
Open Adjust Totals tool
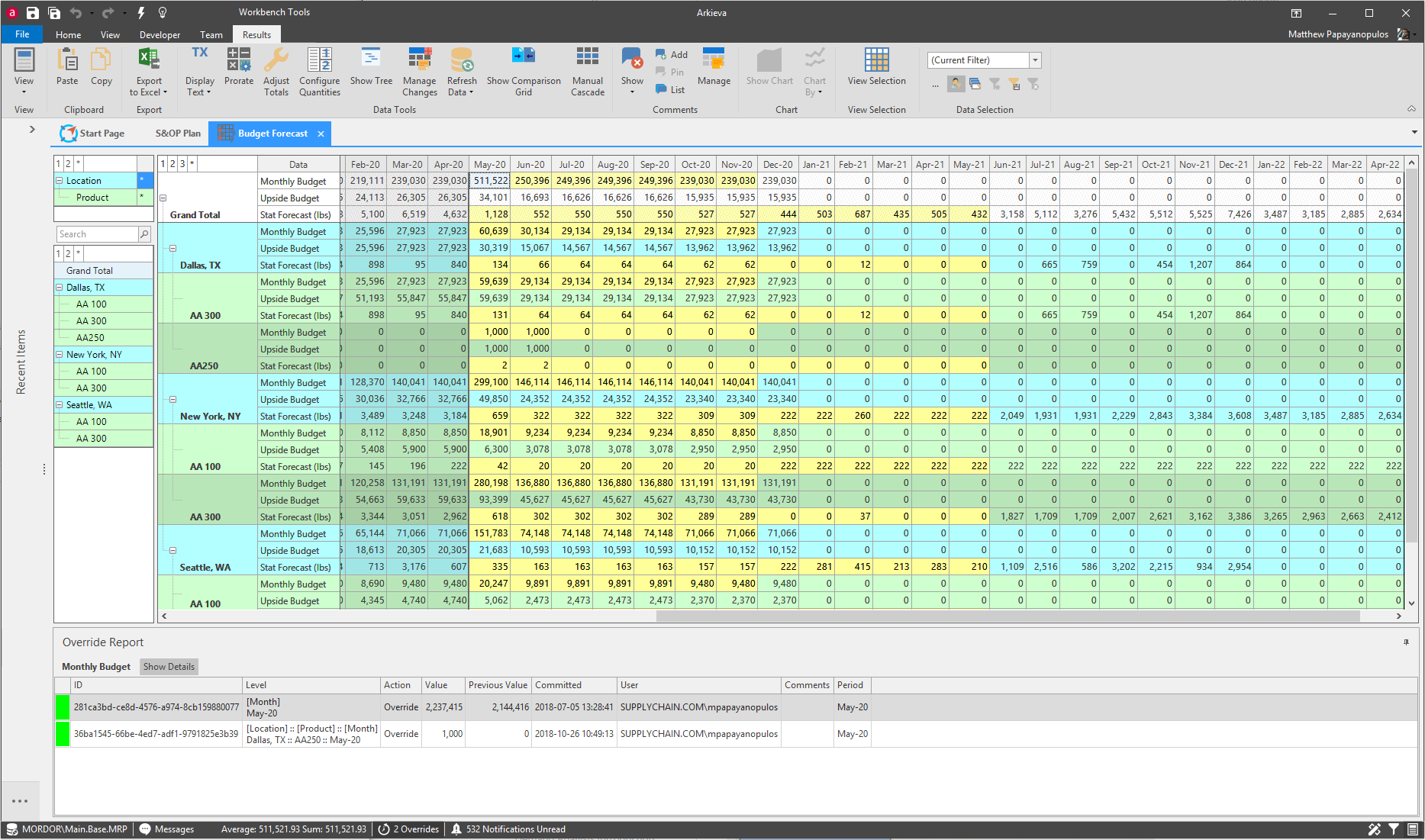(x=276, y=71)
